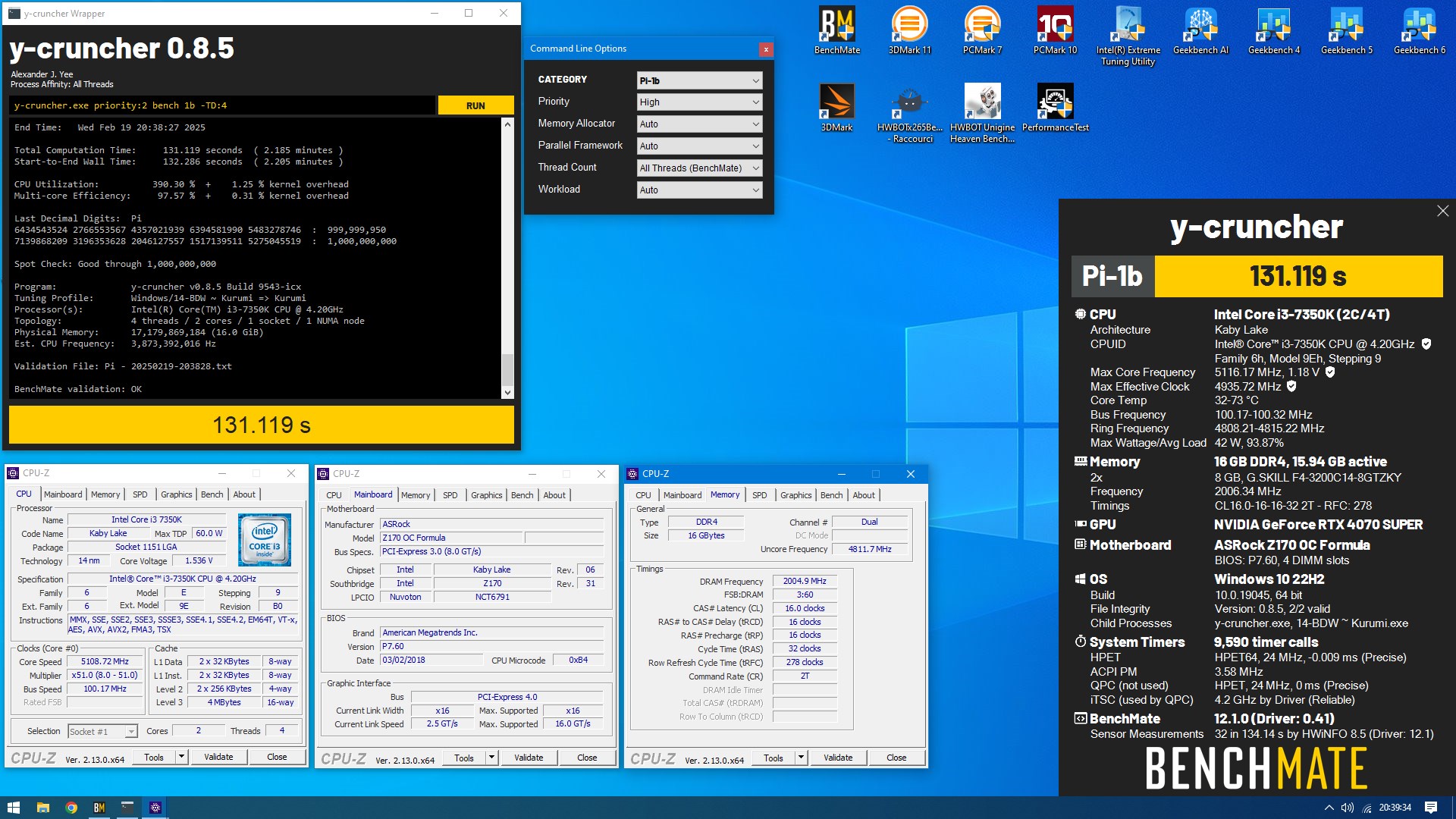Image resolution: width=1456 pixels, height=819 pixels.
Task: Close the BenchMate y-cruncher result panel
Action: point(1442,212)
